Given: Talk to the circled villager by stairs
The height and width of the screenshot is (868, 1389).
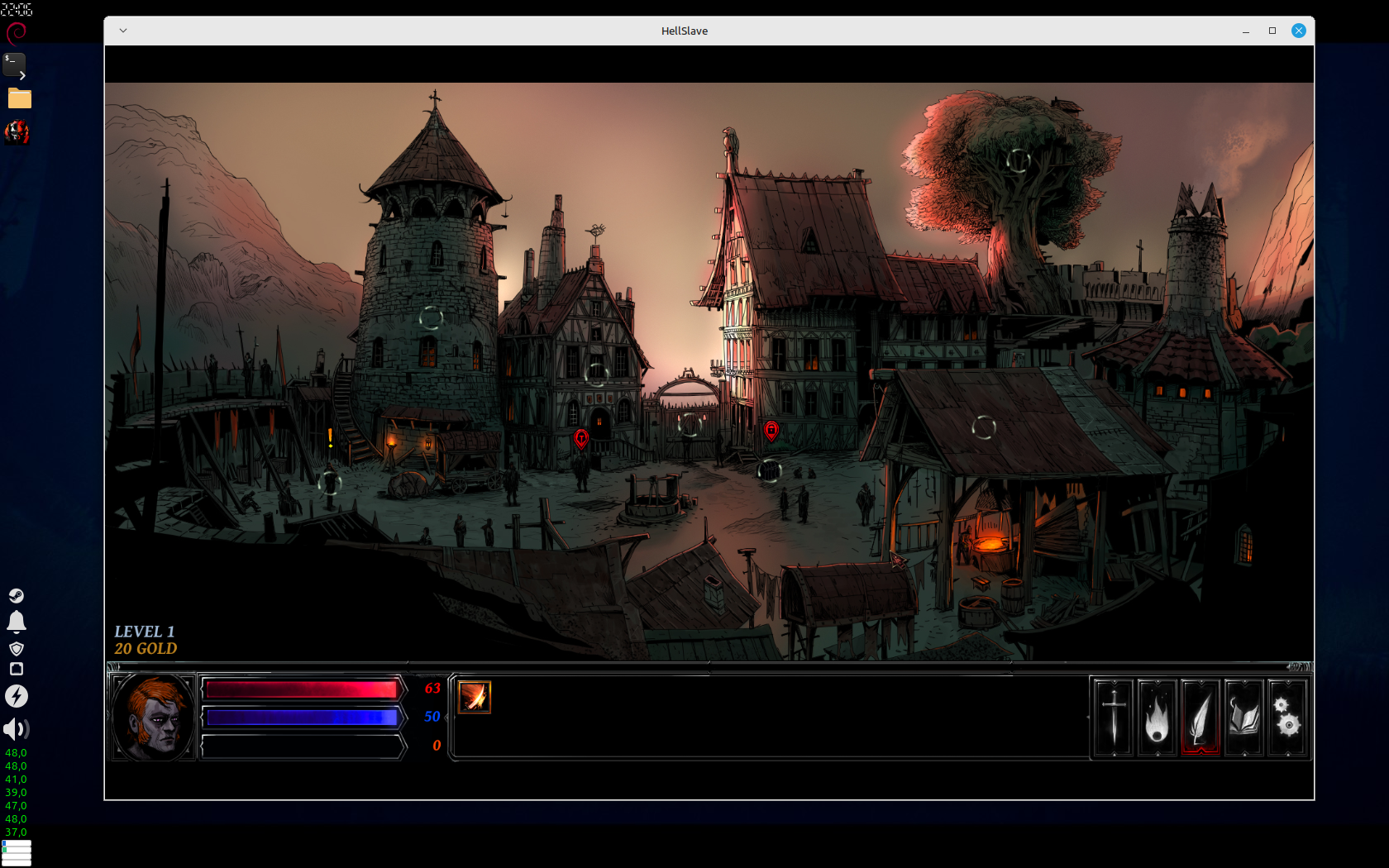Looking at the screenshot, I should tap(330, 482).
